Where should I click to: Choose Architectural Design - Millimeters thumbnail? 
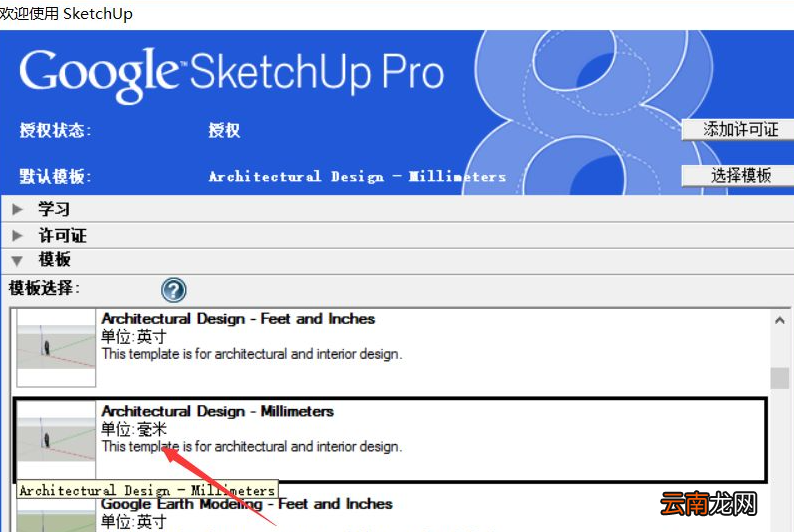point(56,439)
